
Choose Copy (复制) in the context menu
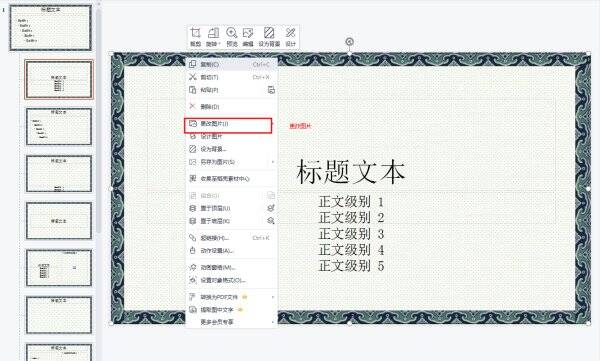pos(231,64)
